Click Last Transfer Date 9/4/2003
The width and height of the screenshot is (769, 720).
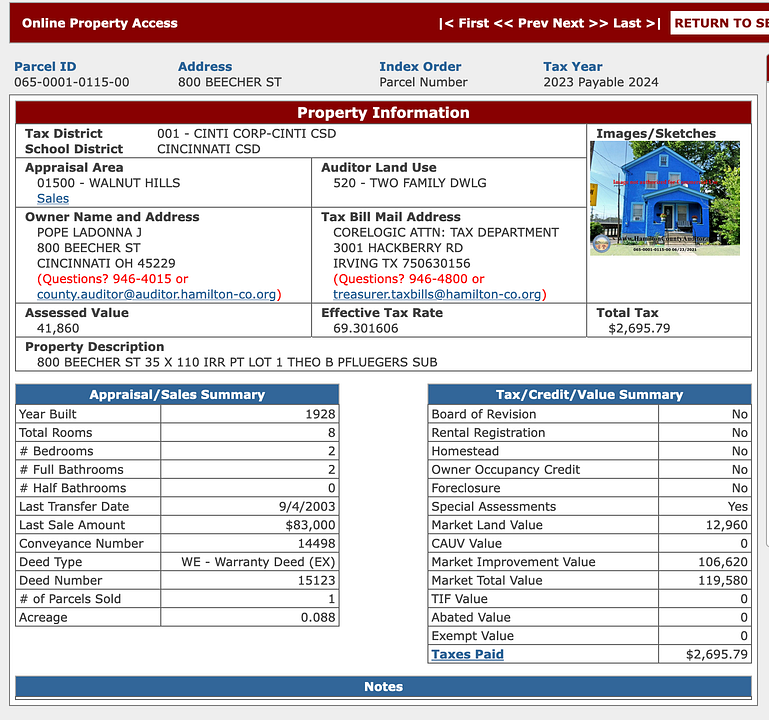pos(307,507)
